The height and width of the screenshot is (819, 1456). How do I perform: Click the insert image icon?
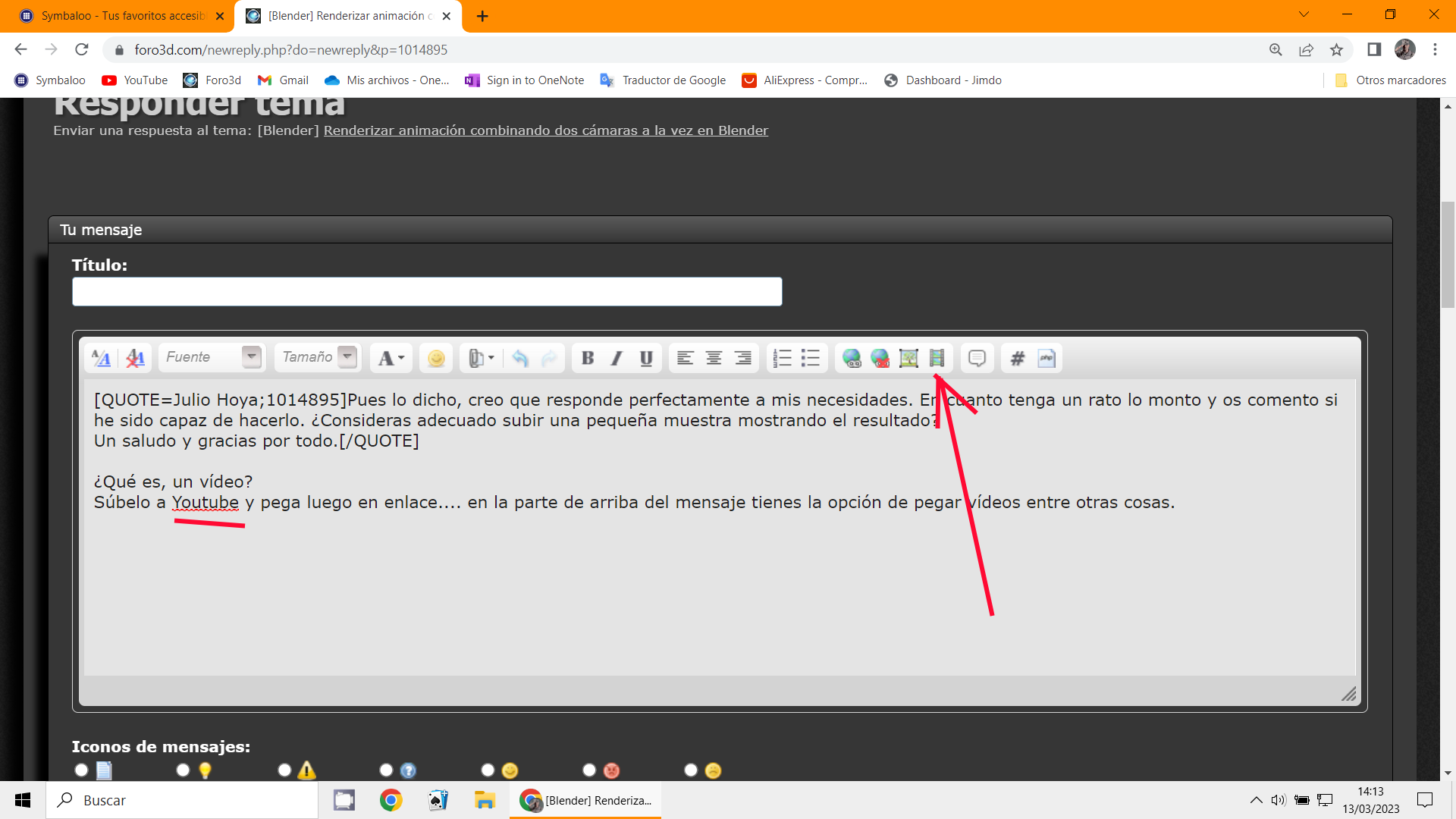[908, 358]
